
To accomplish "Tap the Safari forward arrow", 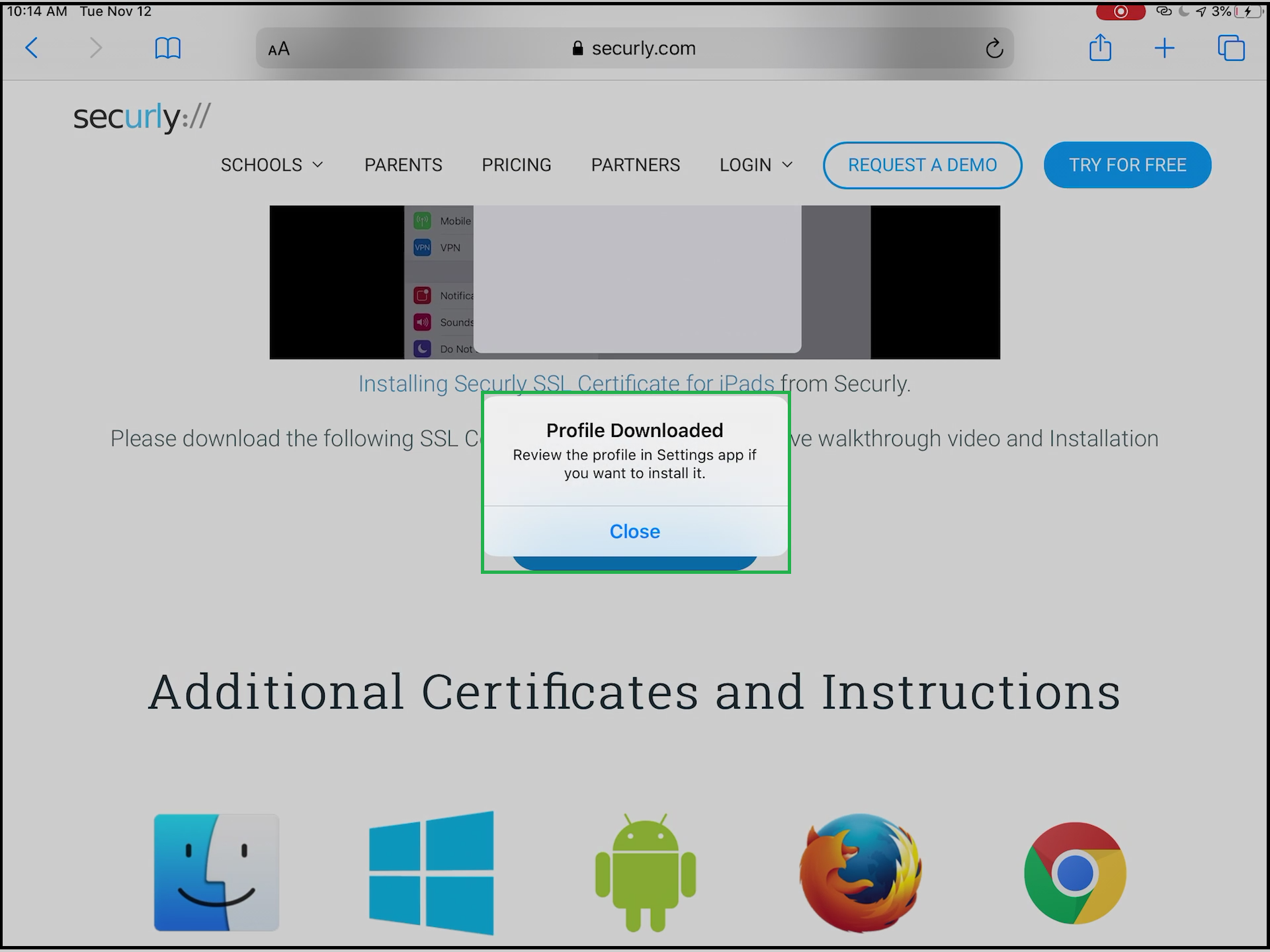I will 96,48.
